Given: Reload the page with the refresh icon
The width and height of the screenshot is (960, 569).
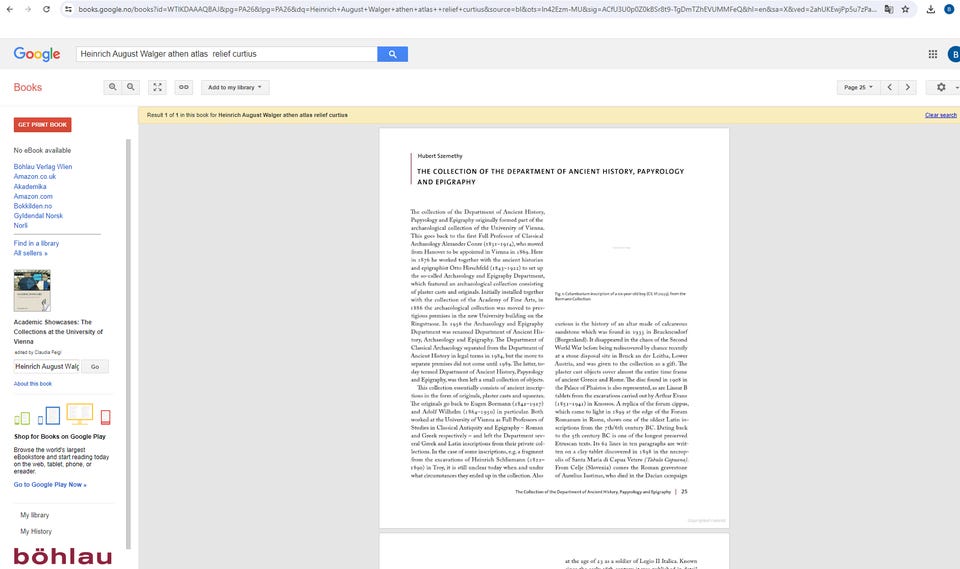Looking at the screenshot, I should pyautogui.click(x=46, y=9).
